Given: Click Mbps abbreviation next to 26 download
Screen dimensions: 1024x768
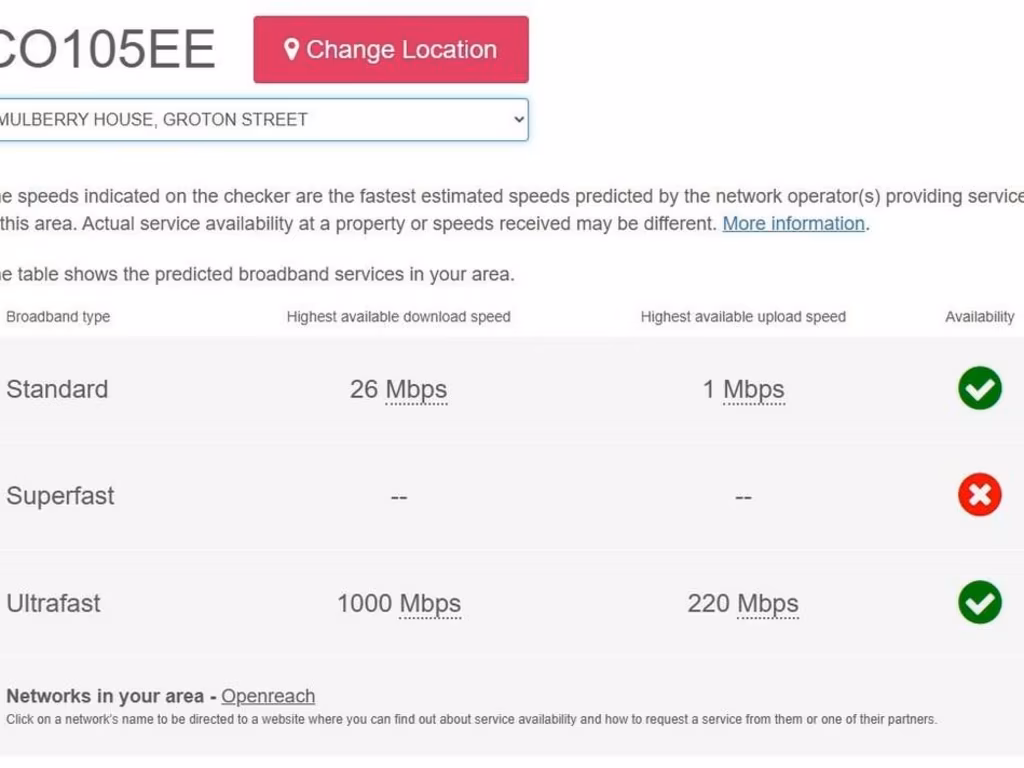Looking at the screenshot, I should pyautogui.click(x=416, y=389).
